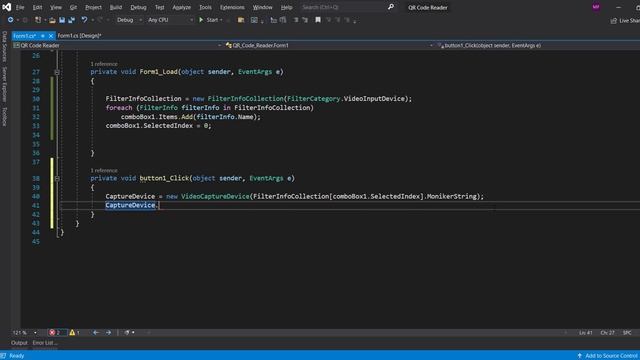
Task: Open the Output panel tab
Action: (19, 343)
